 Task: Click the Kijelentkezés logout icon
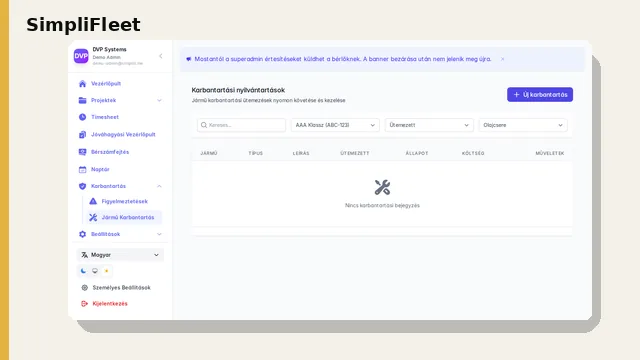pyautogui.click(x=84, y=304)
